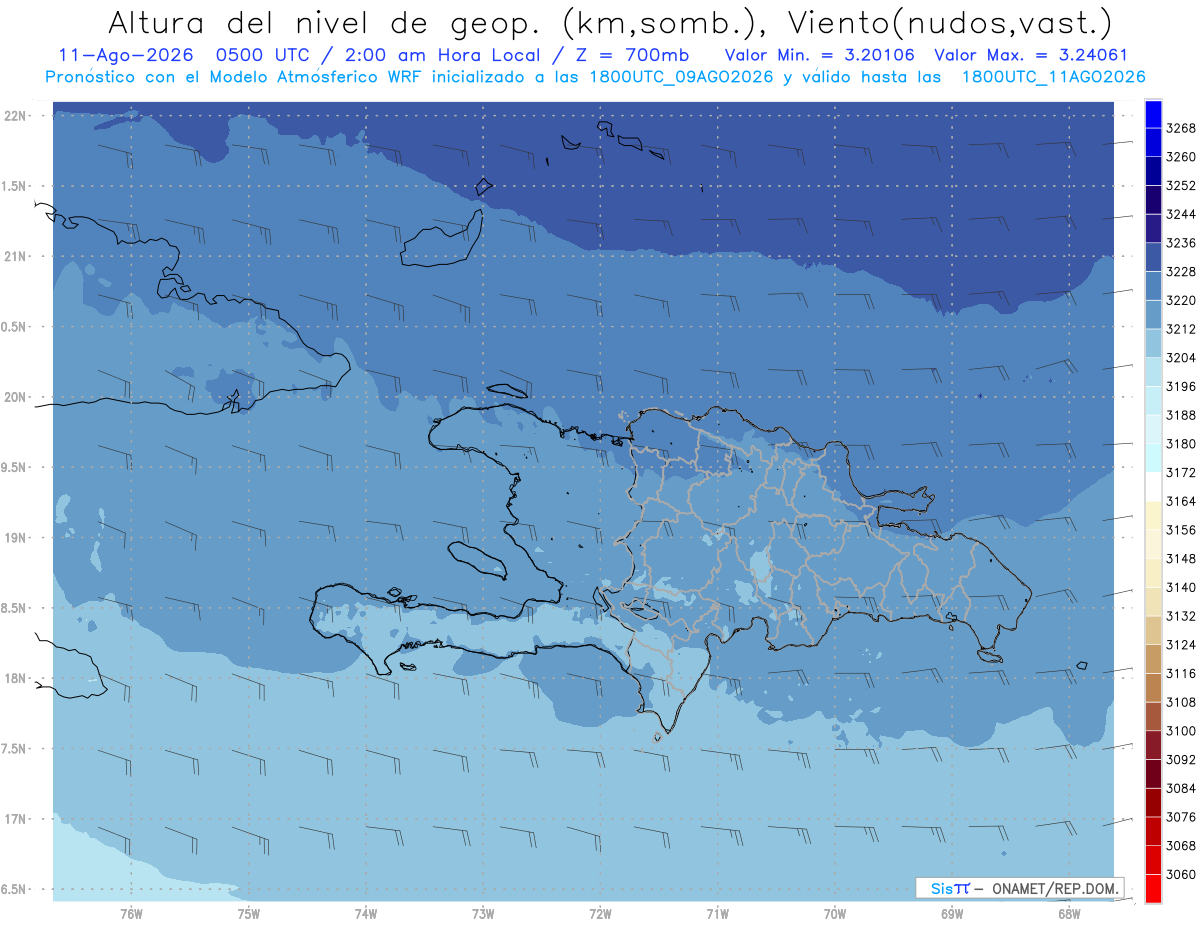Click the colorbar value '3060'
The width and height of the screenshot is (1200, 927).
(1181, 874)
